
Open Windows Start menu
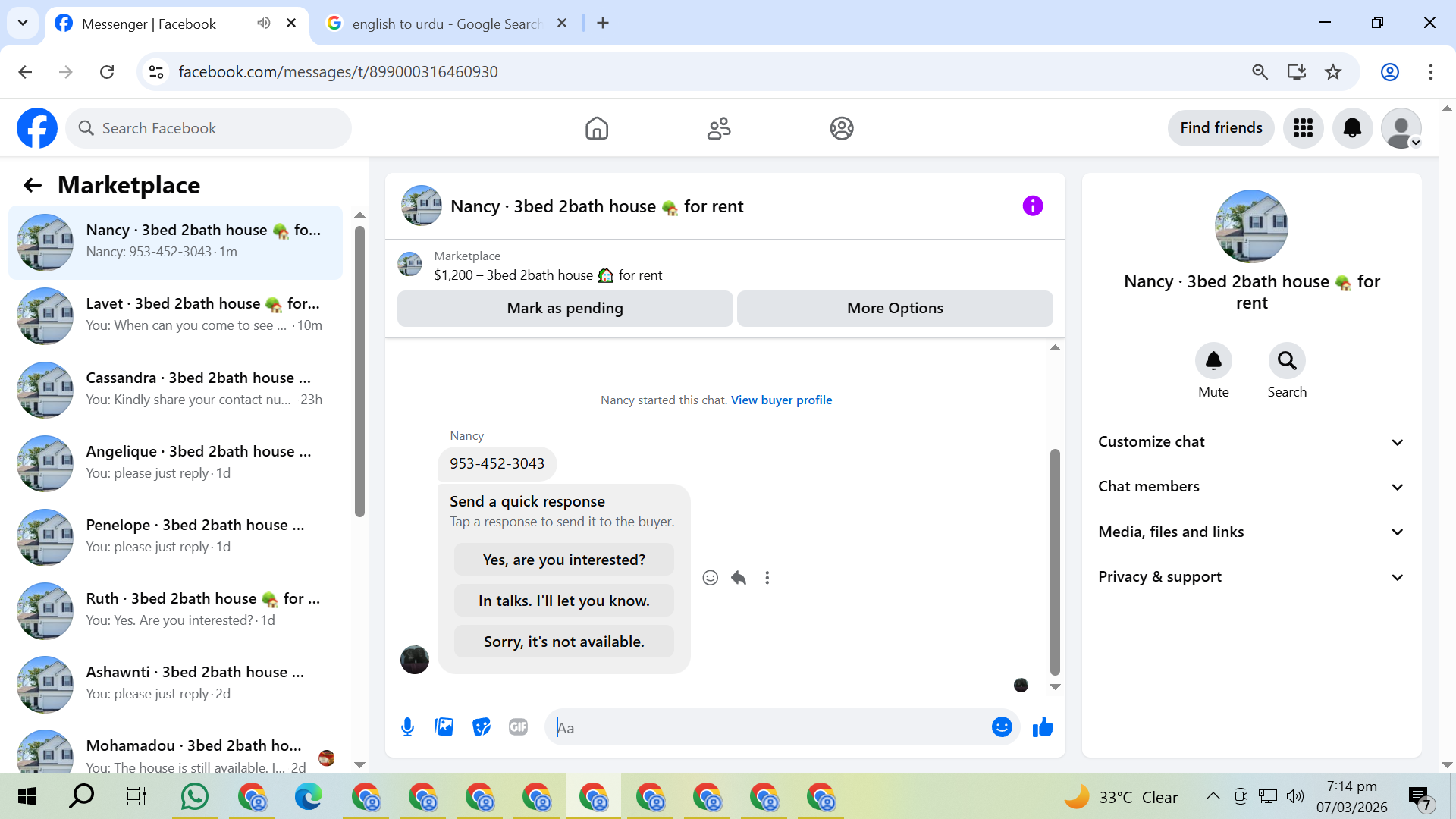click(27, 797)
